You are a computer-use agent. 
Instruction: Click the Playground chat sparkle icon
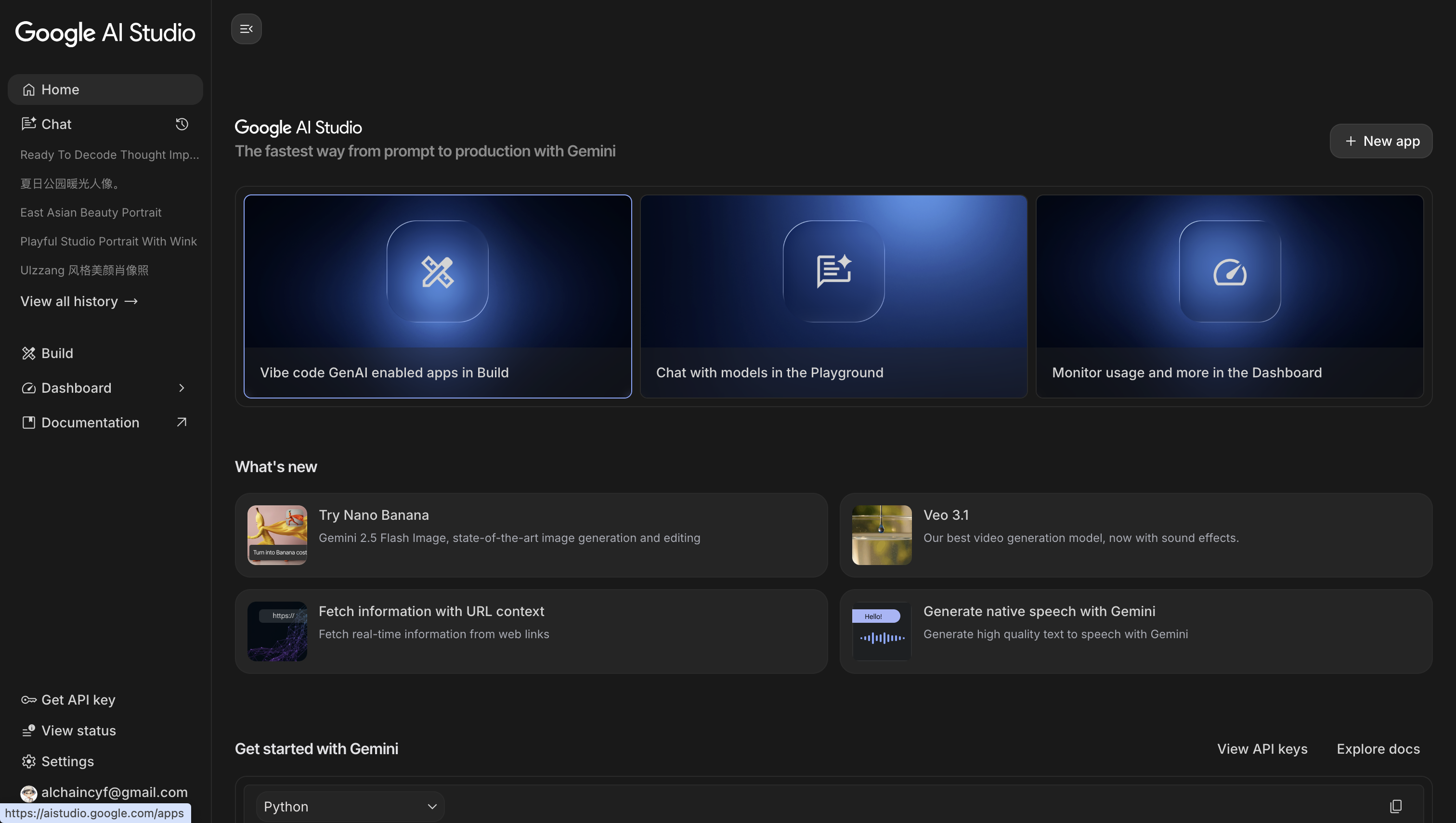(833, 271)
